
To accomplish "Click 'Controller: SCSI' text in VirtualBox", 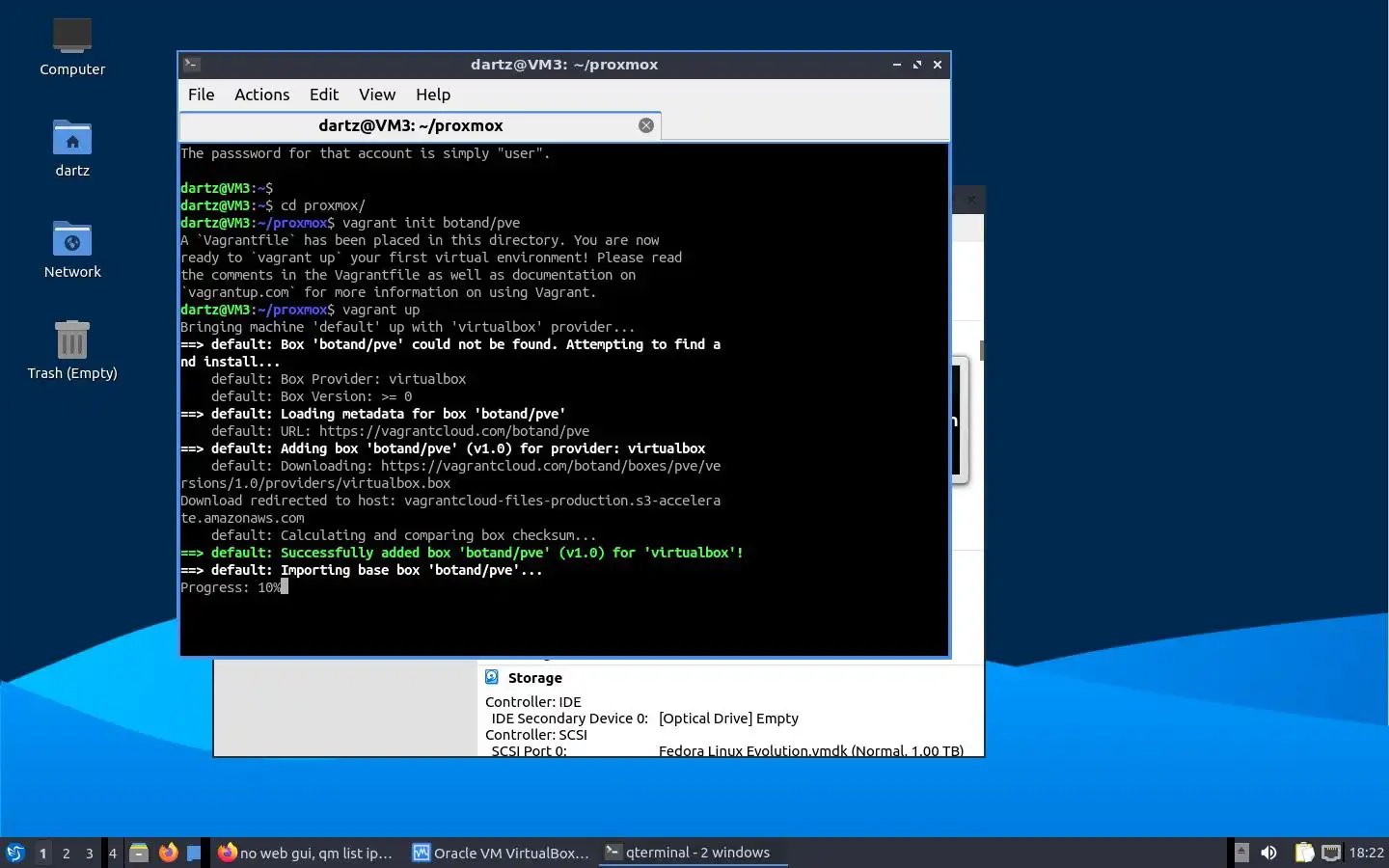I will 536,735.
